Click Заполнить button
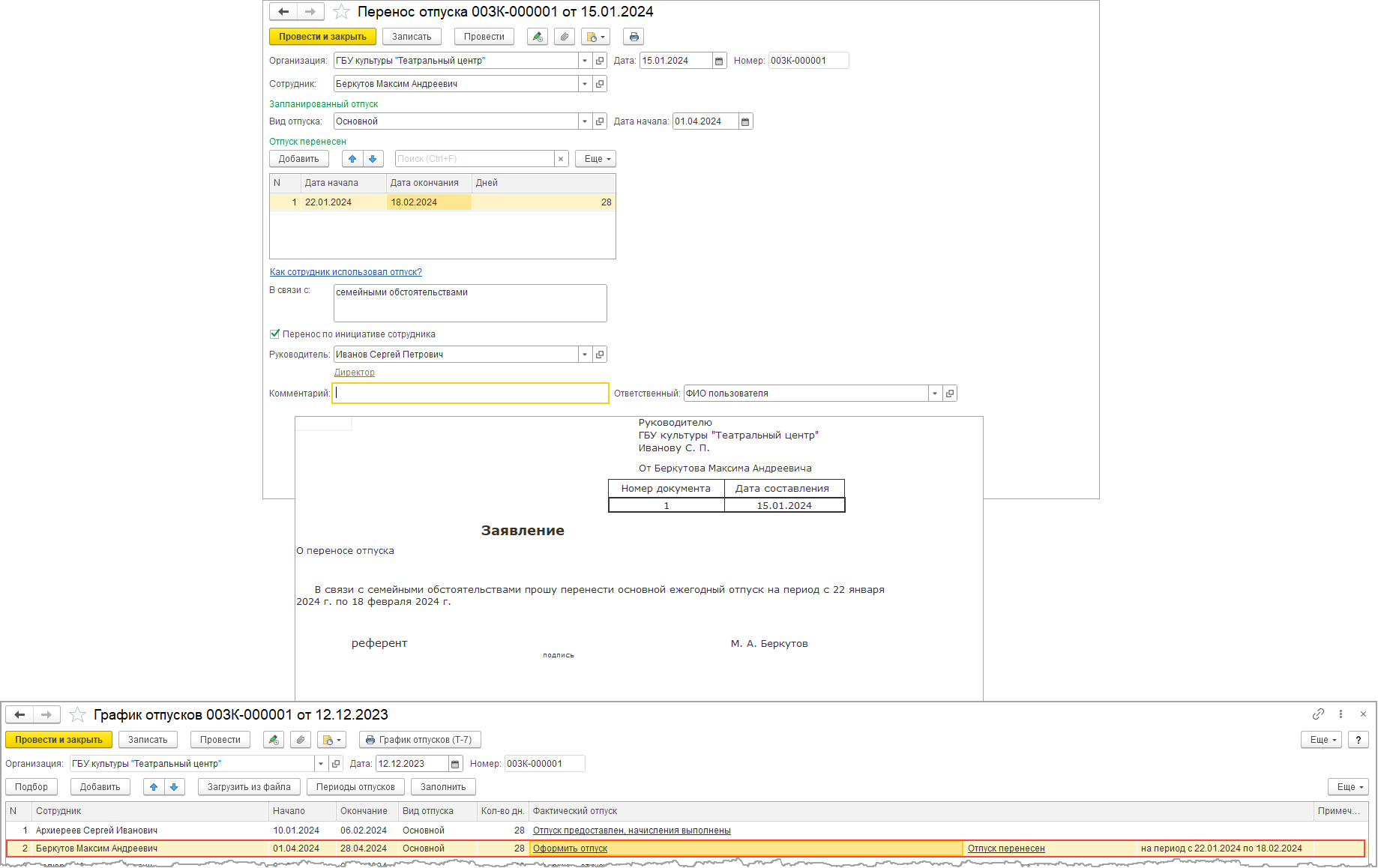This screenshot has width=1378, height=868. [x=443, y=787]
